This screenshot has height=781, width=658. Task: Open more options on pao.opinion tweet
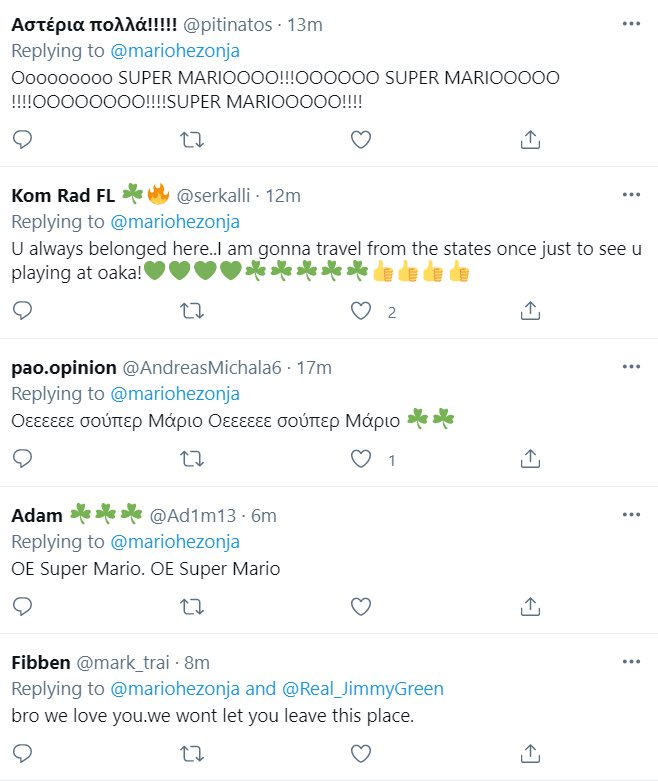(x=631, y=367)
